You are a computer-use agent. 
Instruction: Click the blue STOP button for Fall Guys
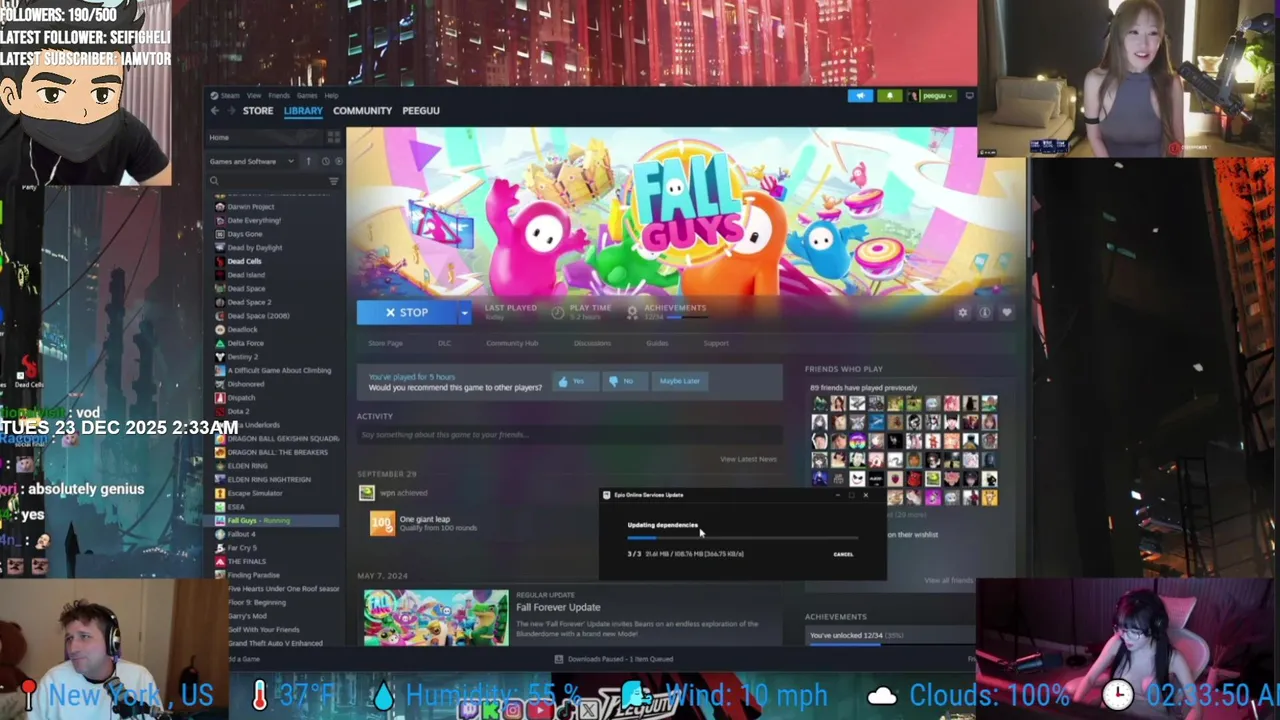(406, 312)
